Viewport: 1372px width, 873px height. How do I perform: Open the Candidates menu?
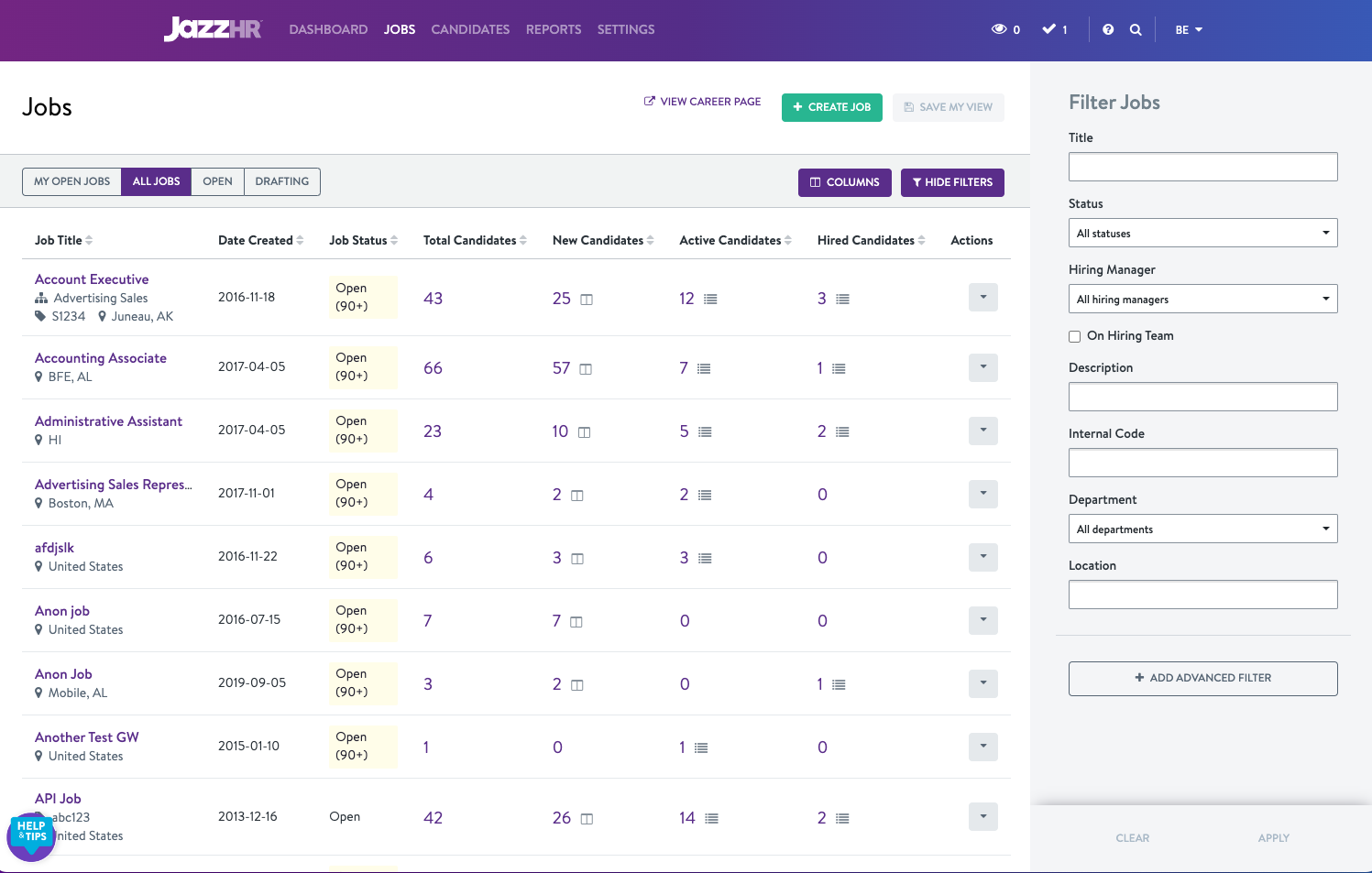pyautogui.click(x=470, y=29)
